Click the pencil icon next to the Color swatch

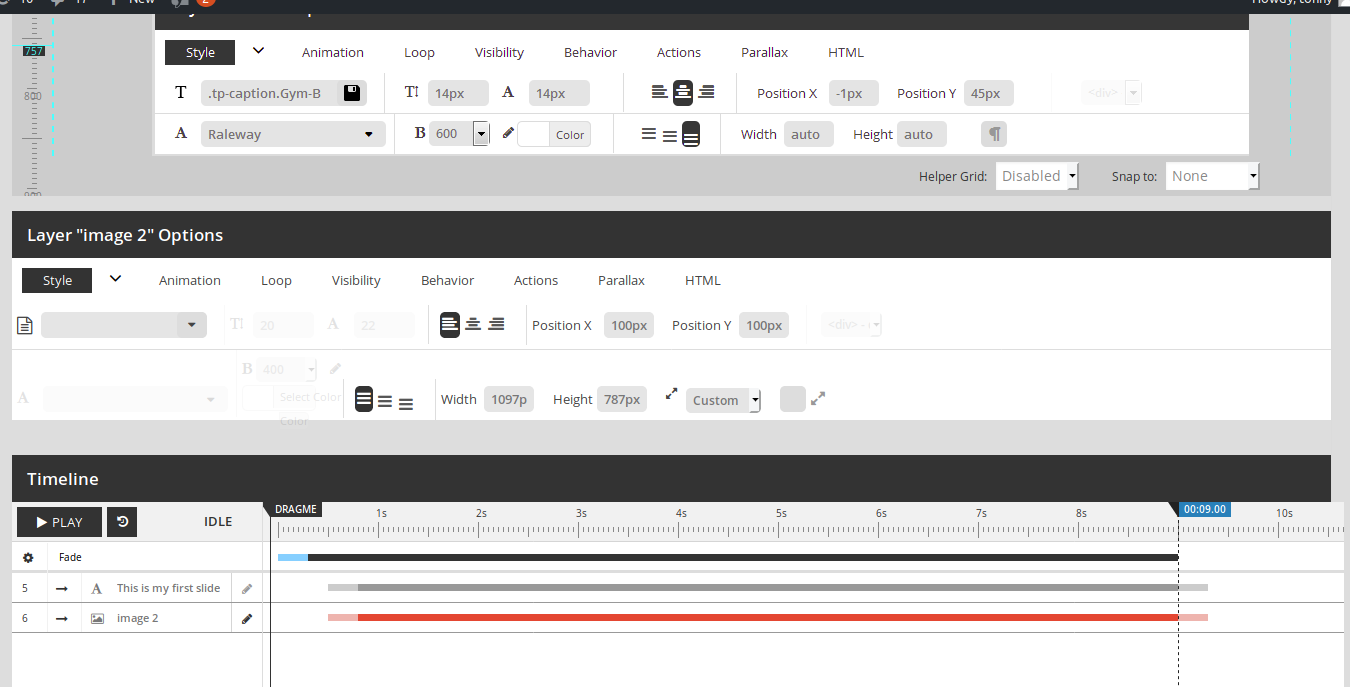(x=508, y=133)
